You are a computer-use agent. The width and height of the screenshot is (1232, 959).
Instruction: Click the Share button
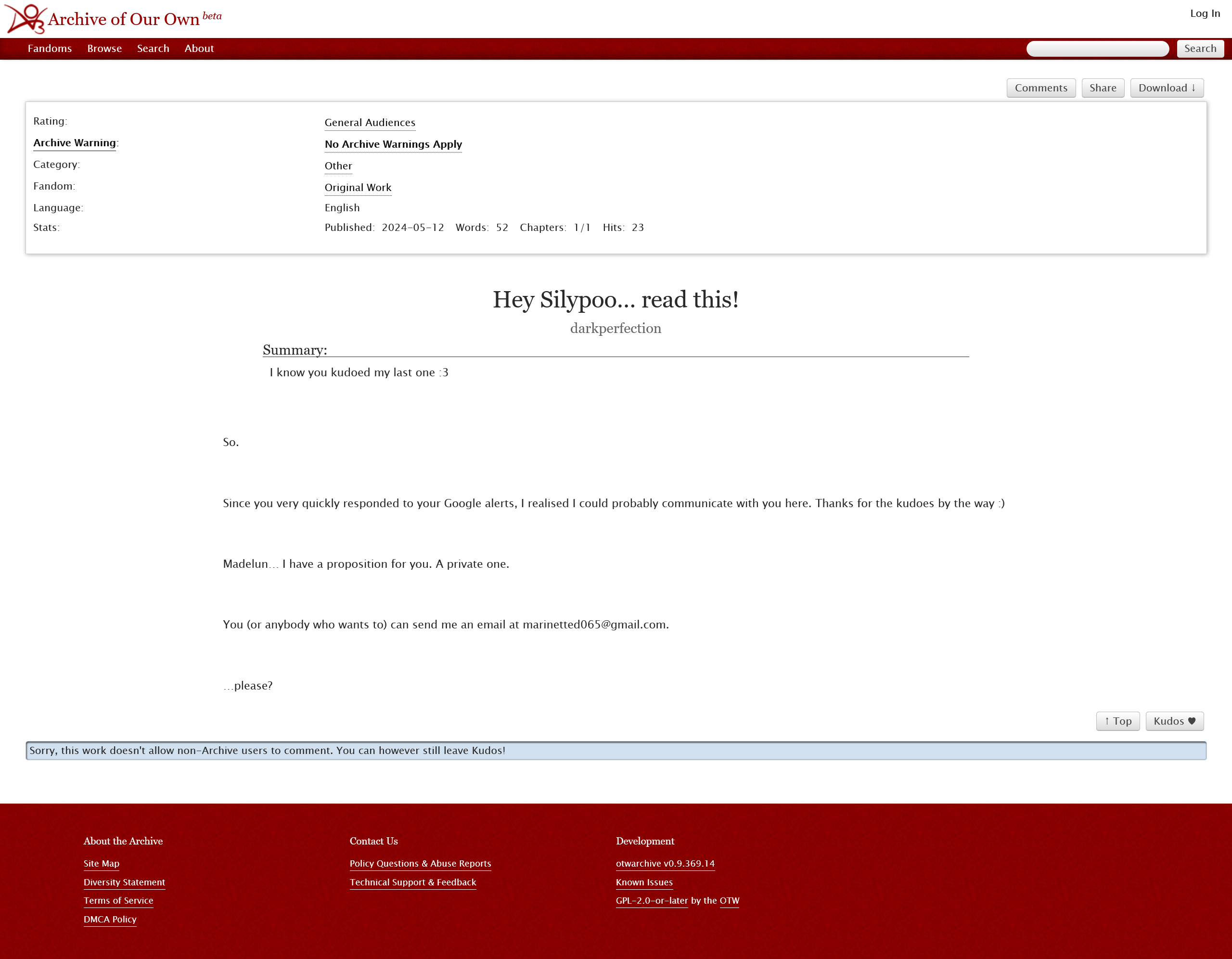(x=1102, y=88)
